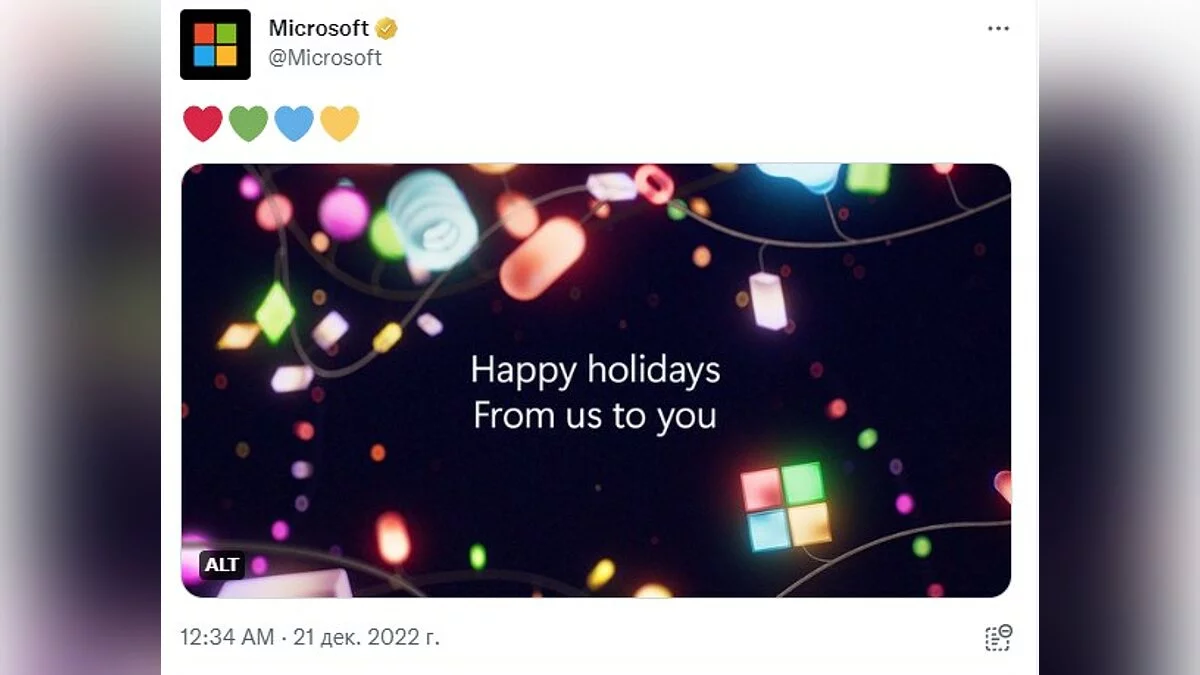The image size is (1200, 675).
Task: Click the green diamond-shaped light
Action: point(275,312)
